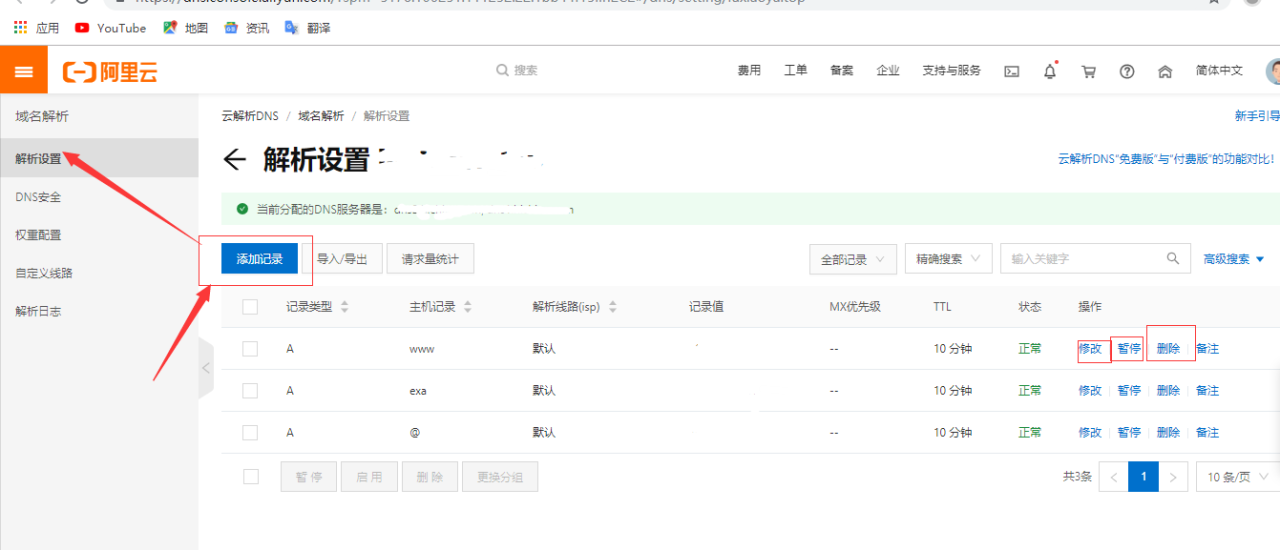Click the 请求量统计 button
This screenshot has height=550, width=1280.
tap(430, 259)
